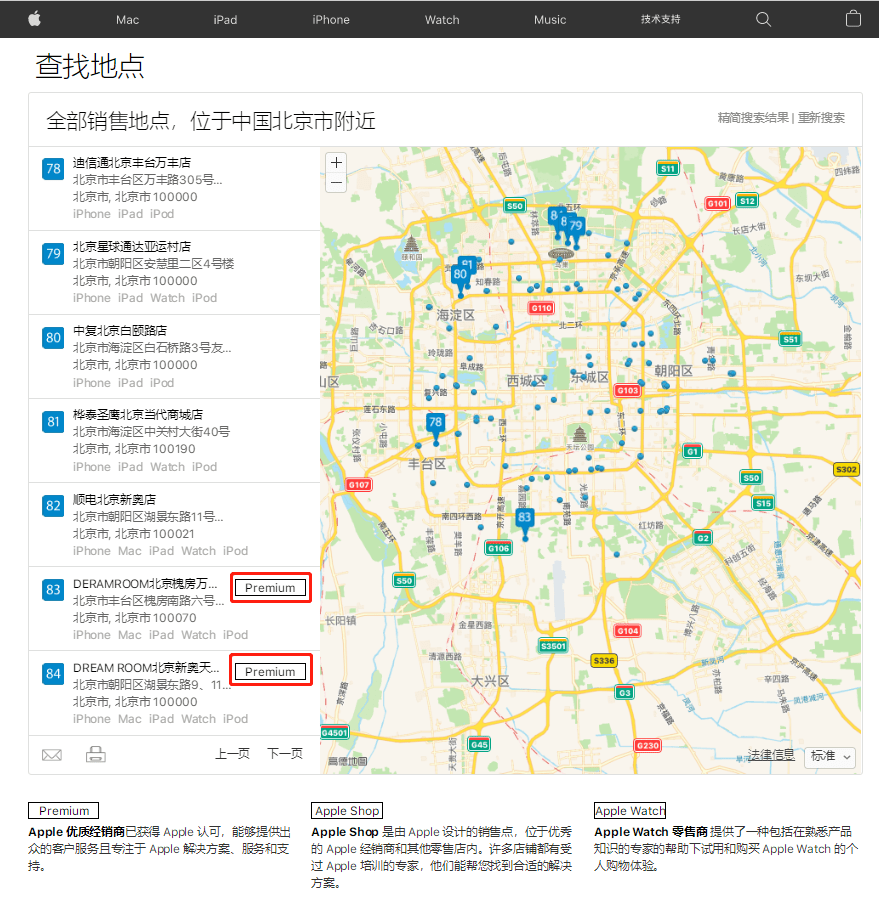Image resolution: width=879 pixels, height=902 pixels.
Task: Print the store list via printer icon
Action: point(95,754)
